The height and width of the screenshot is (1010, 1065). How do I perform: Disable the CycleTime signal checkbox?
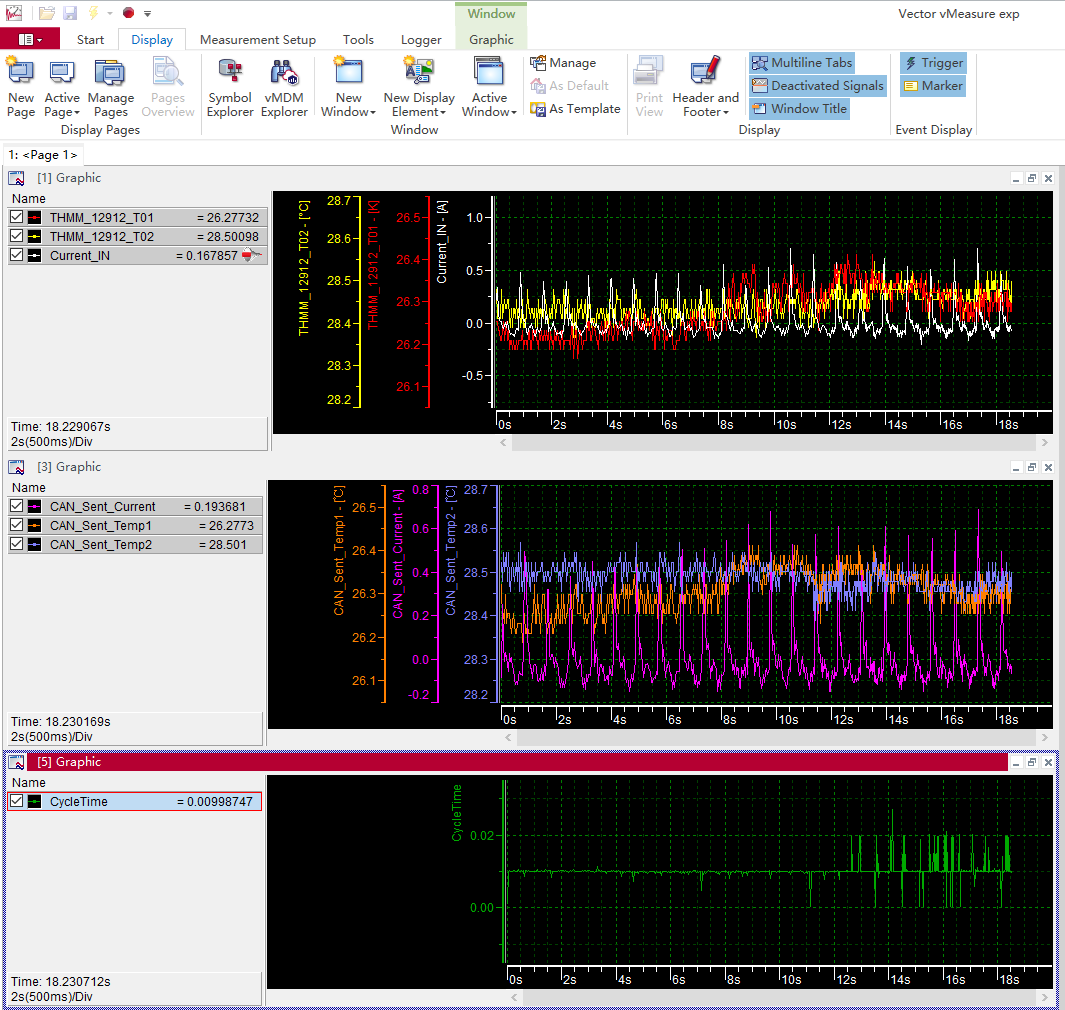[x=16, y=802]
